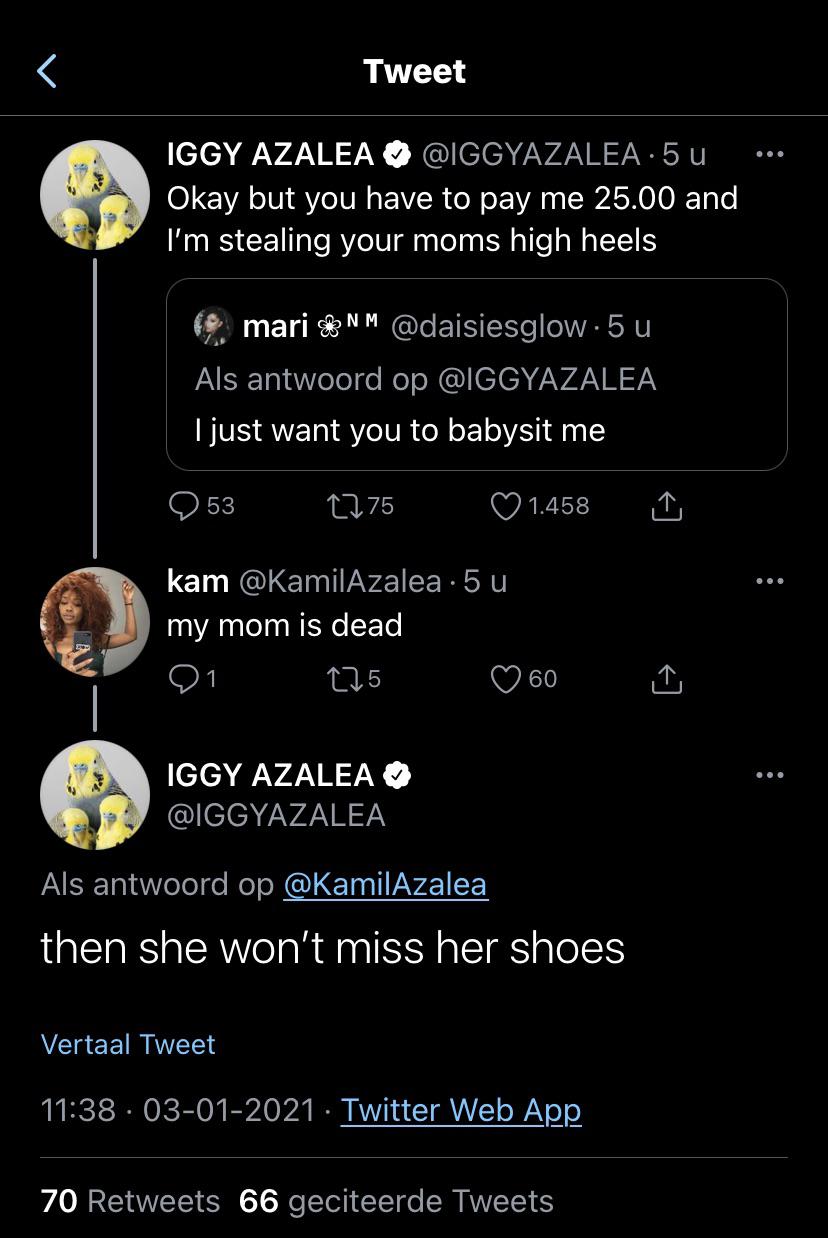Select the retweet icon showing 5

pyautogui.click(x=345, y=678)
